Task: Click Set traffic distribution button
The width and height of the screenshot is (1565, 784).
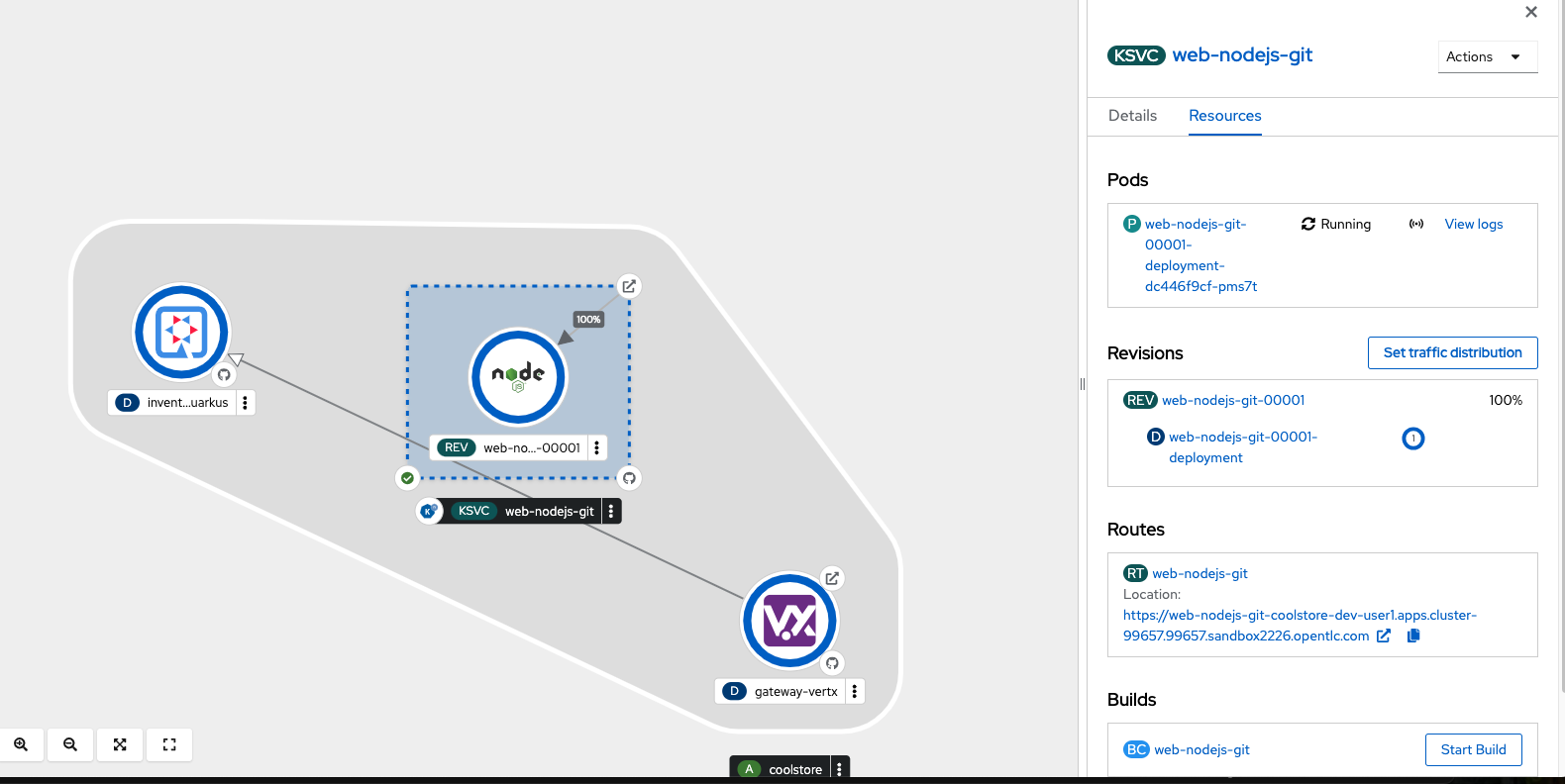Action: pyautogui.click(x=1452, y=352)
